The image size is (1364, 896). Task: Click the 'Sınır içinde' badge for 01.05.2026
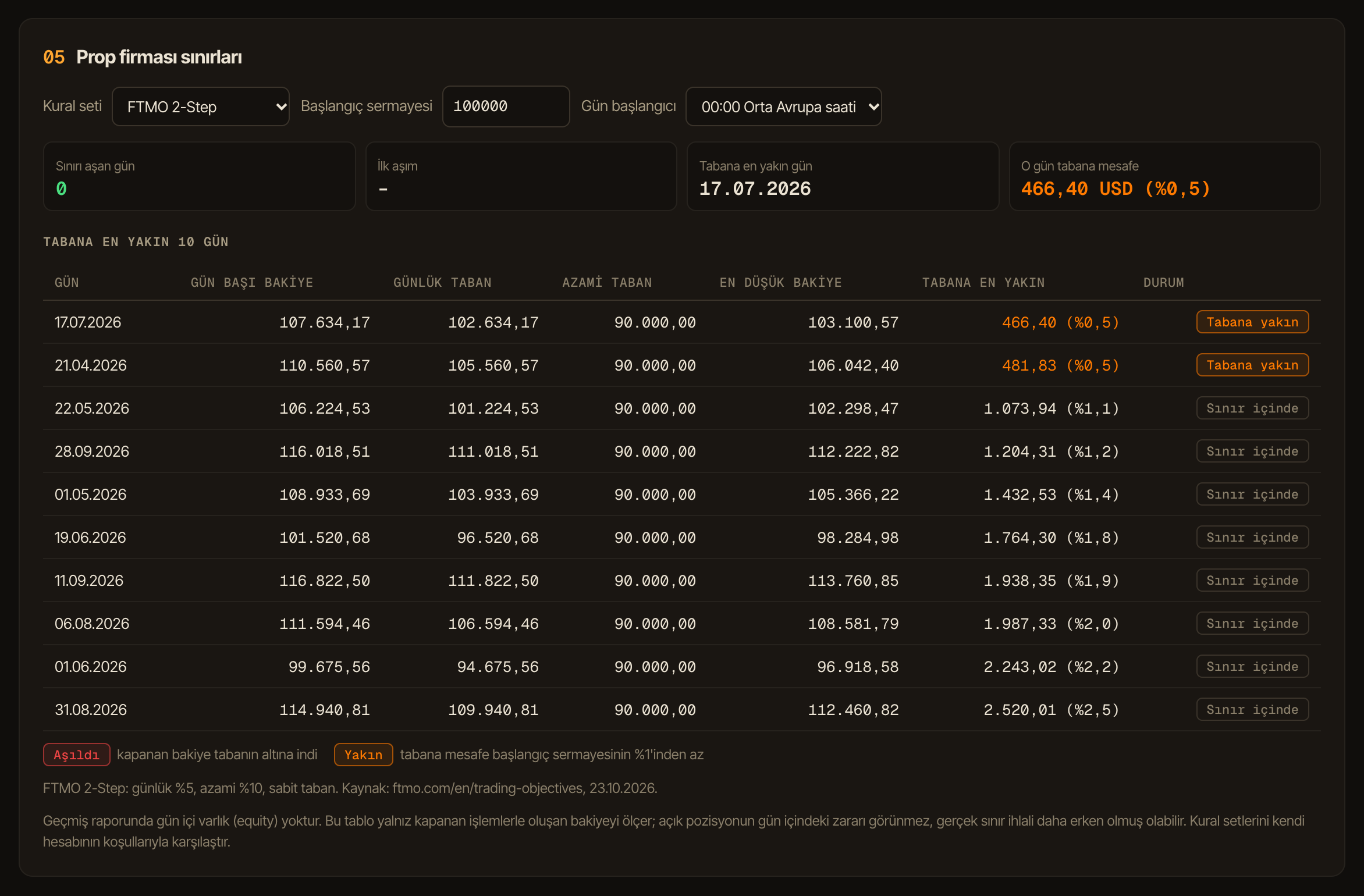point(1252,495)
